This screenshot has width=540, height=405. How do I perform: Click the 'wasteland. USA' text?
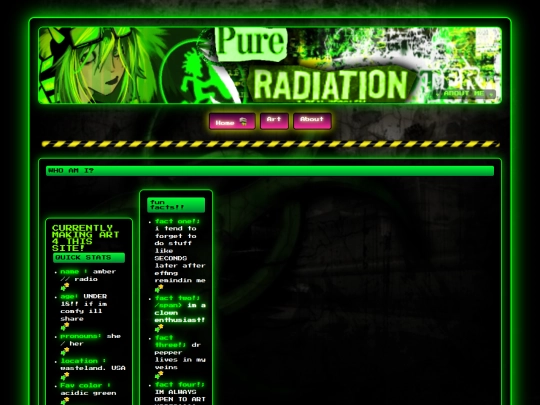coord(93,368)
